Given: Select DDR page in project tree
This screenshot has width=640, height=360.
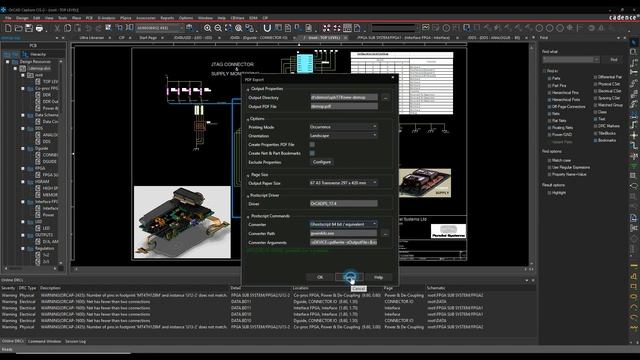Looking at the screenshot, I should pyautogui.click(x=47, y=95).
